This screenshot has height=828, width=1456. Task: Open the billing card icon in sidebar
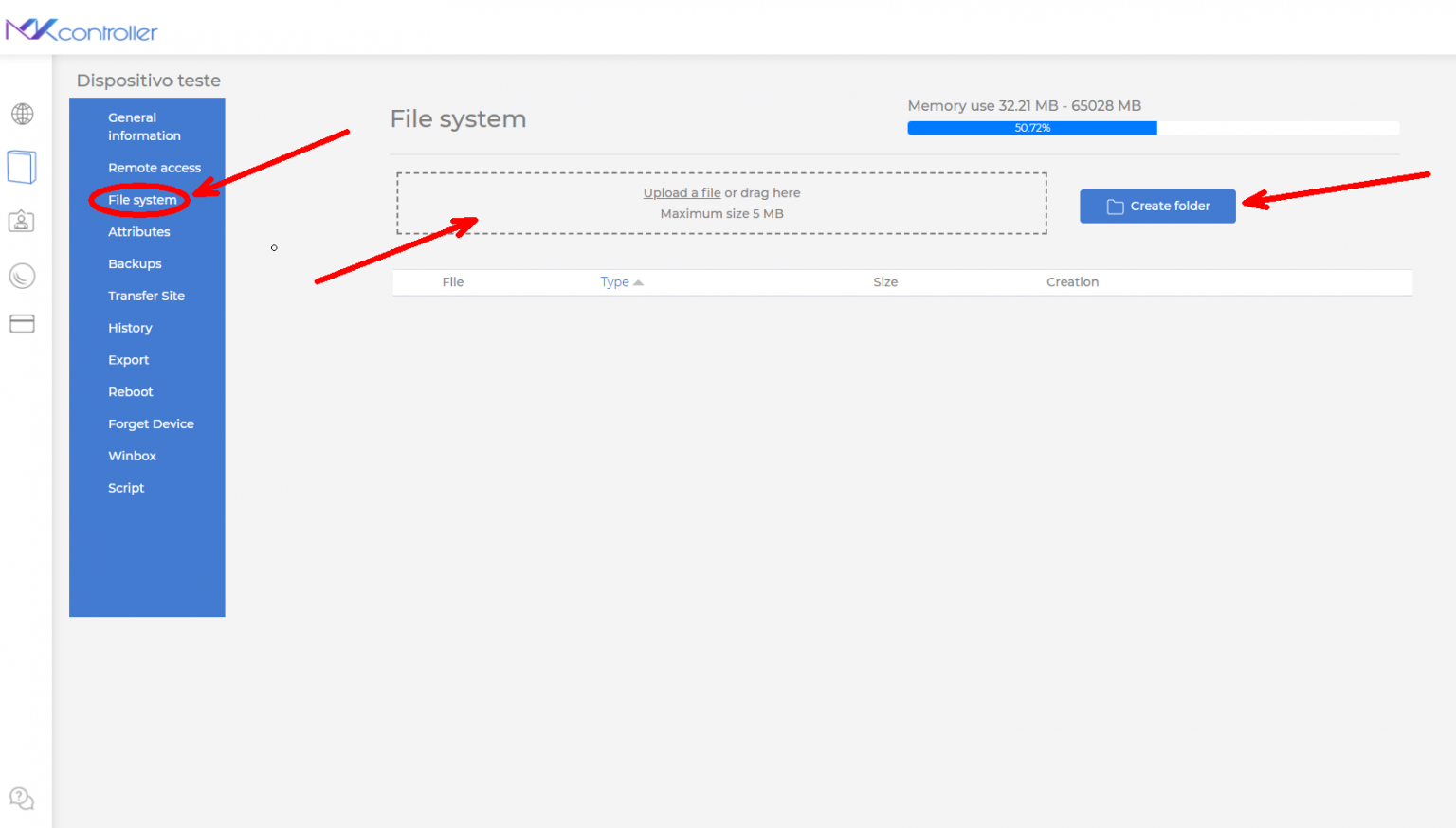22,323
